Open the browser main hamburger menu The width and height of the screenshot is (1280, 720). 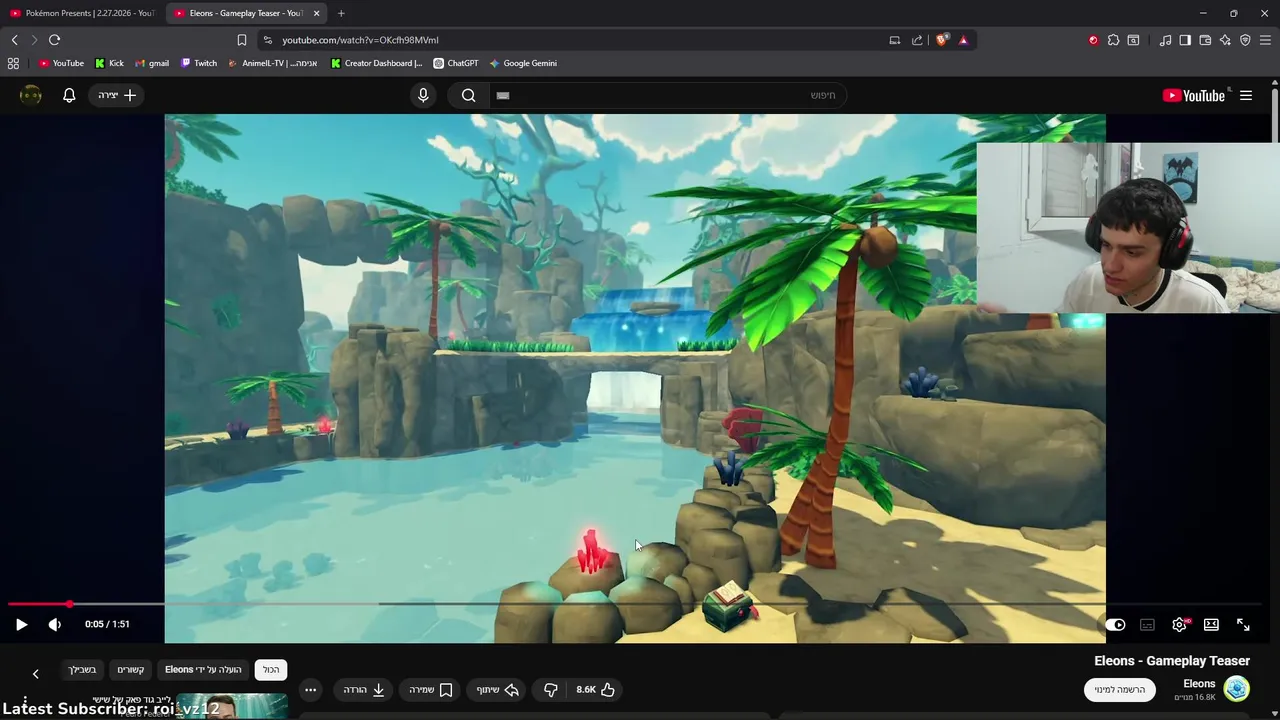click(x=1265, y=40)
